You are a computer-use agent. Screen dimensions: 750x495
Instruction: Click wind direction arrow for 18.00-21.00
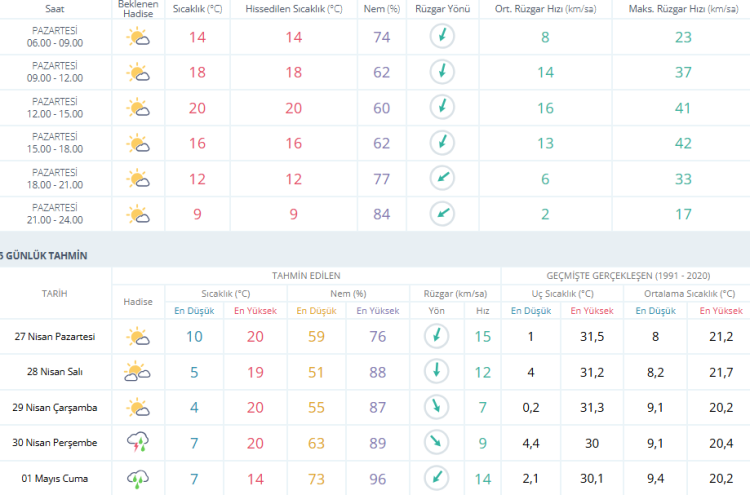tap(440, 178)
